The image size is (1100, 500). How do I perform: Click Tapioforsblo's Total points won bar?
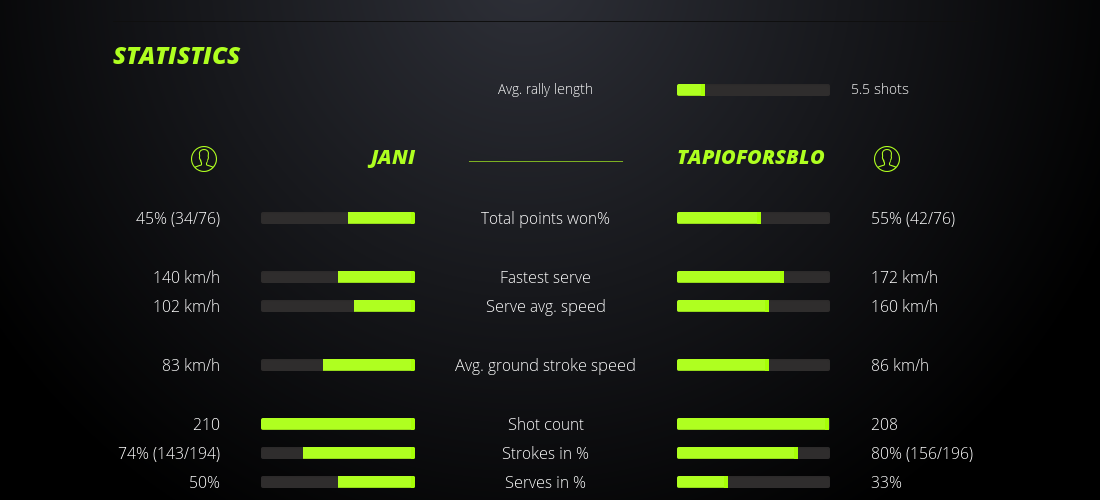pyautogui.click(x=753, y=218)
